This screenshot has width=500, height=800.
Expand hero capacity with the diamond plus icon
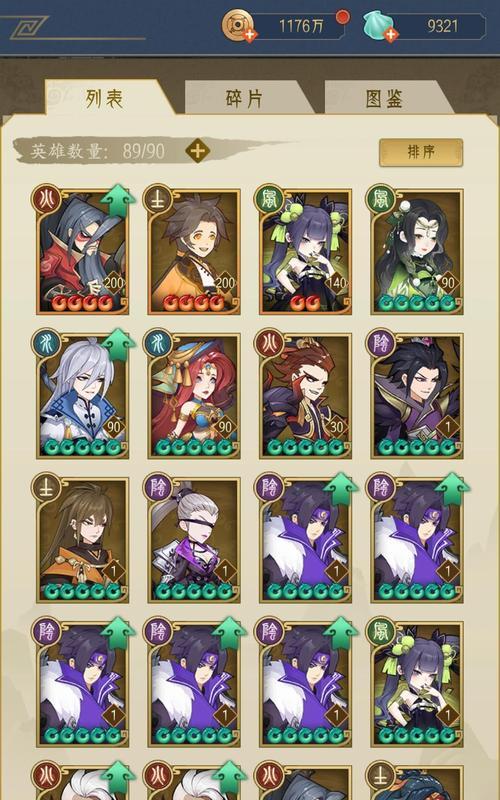(197, 151)
